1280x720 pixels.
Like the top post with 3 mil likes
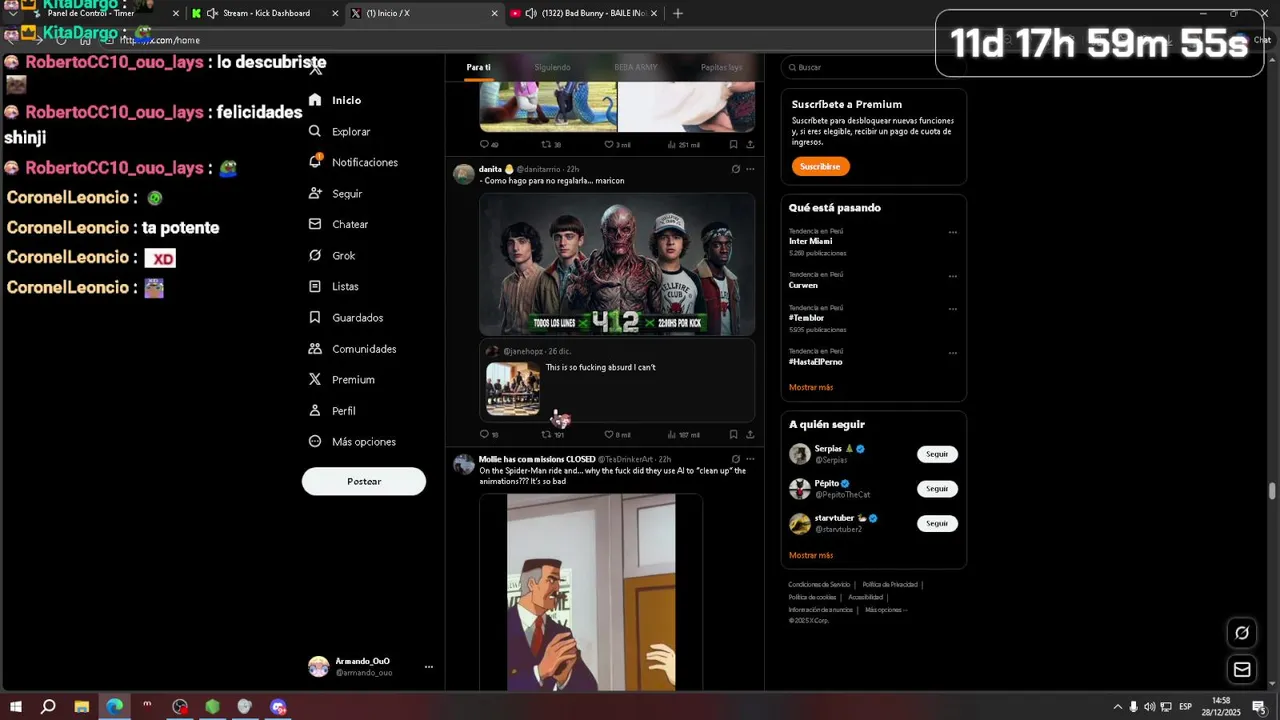609,144
